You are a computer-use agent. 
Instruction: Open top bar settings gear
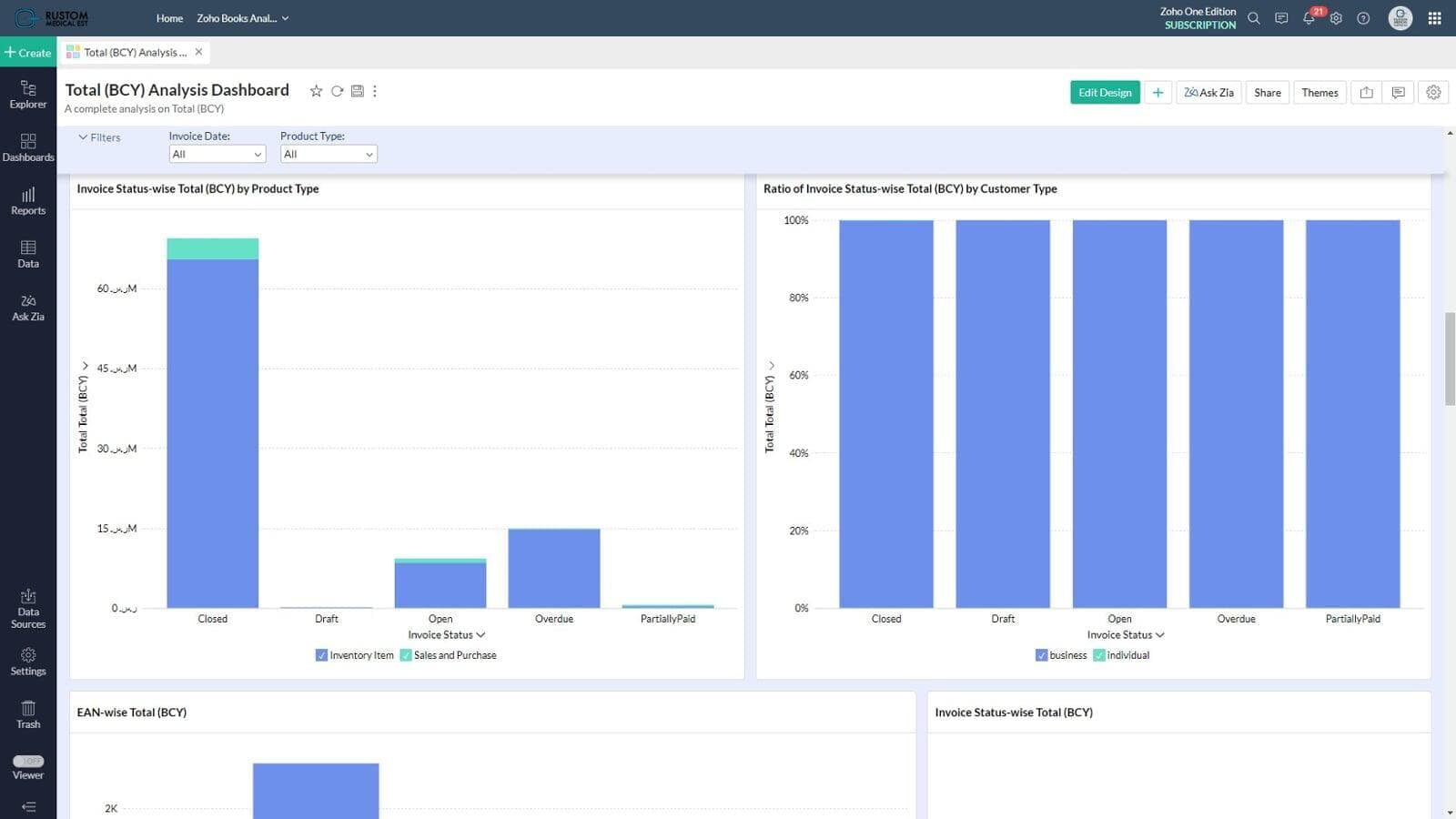[1336, 18]
